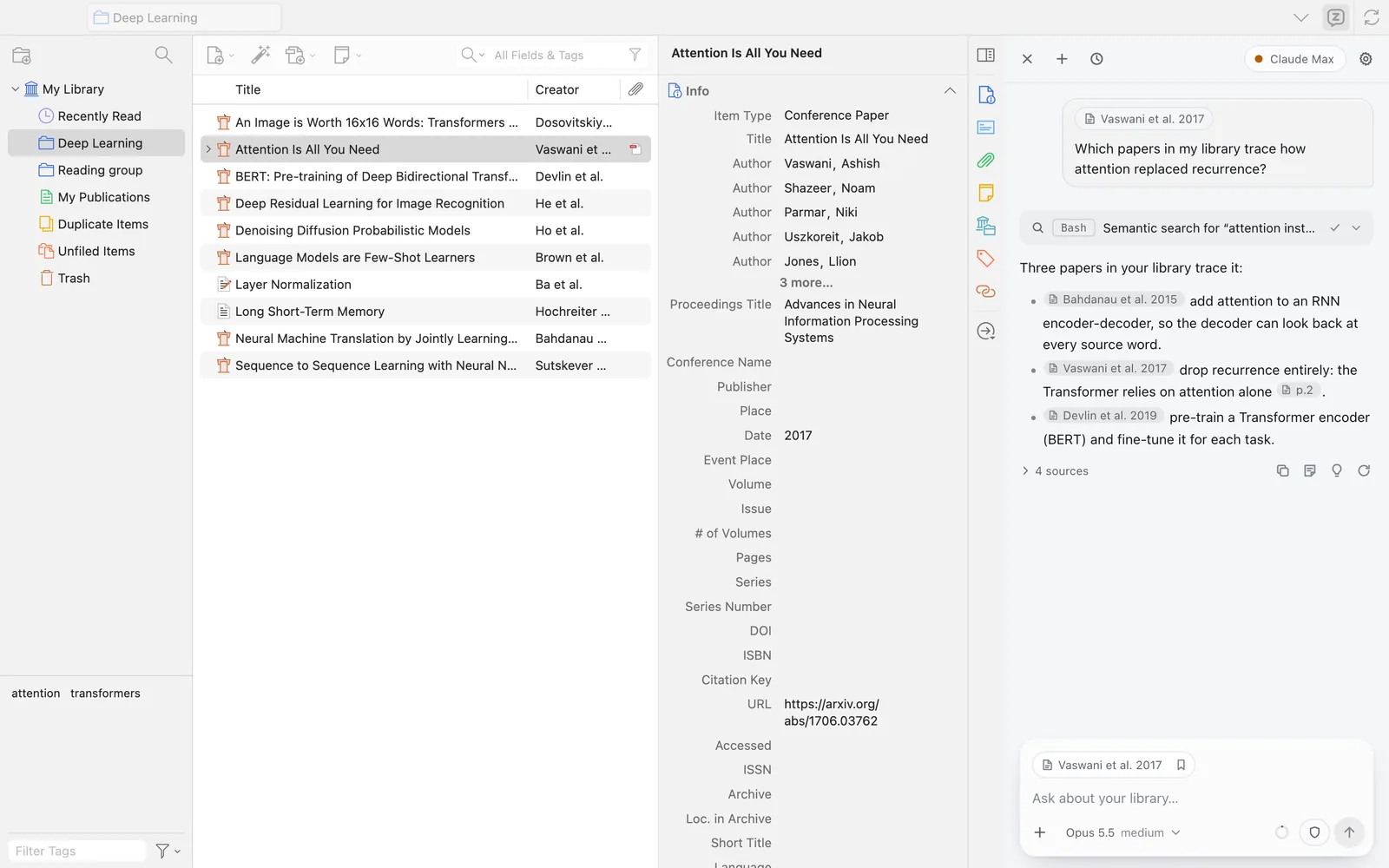
Task: Open chat history clock icon
Action: (x=1096, y=59)
